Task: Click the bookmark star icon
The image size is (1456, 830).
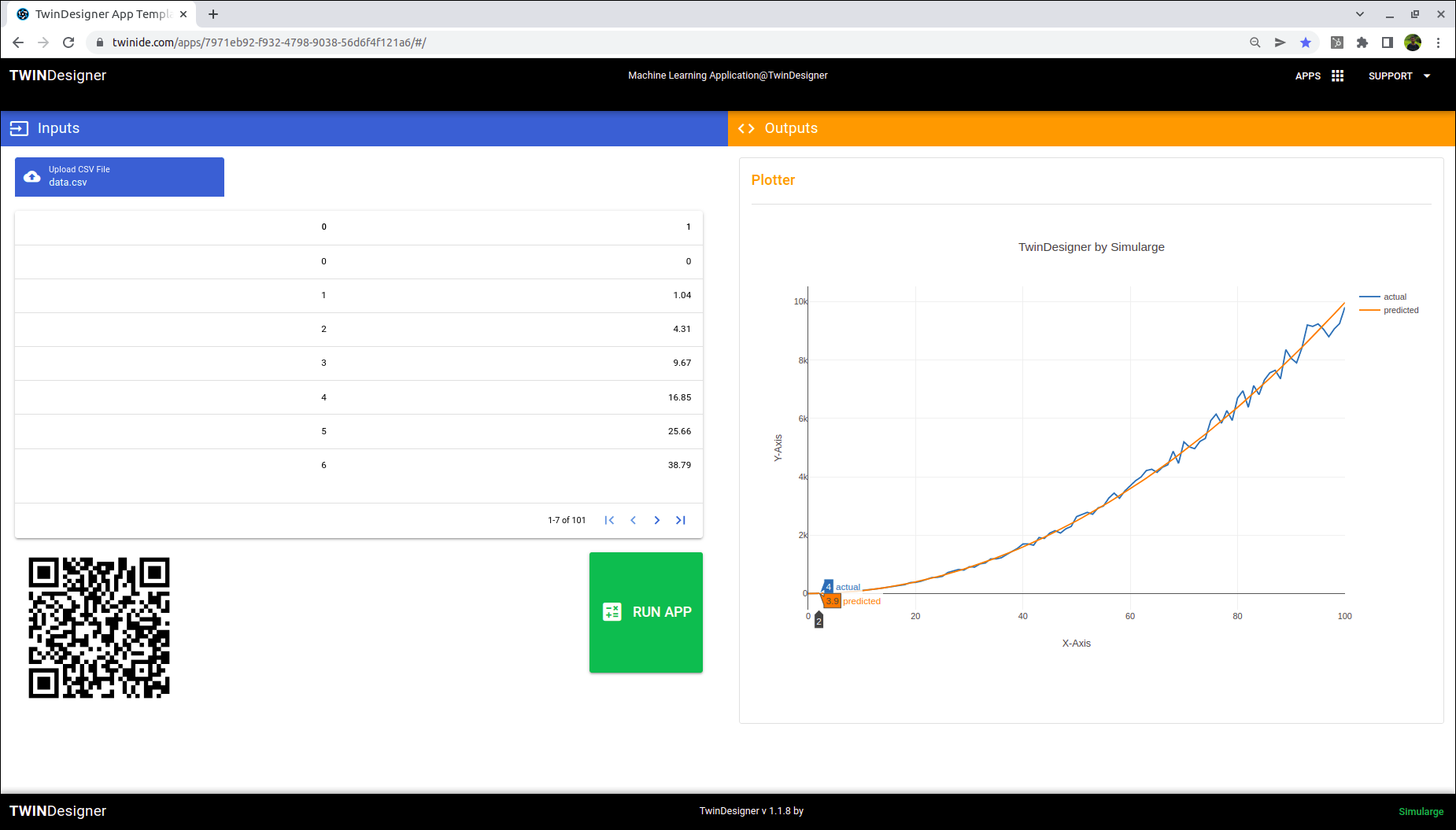Action: tap(1306, 42)
